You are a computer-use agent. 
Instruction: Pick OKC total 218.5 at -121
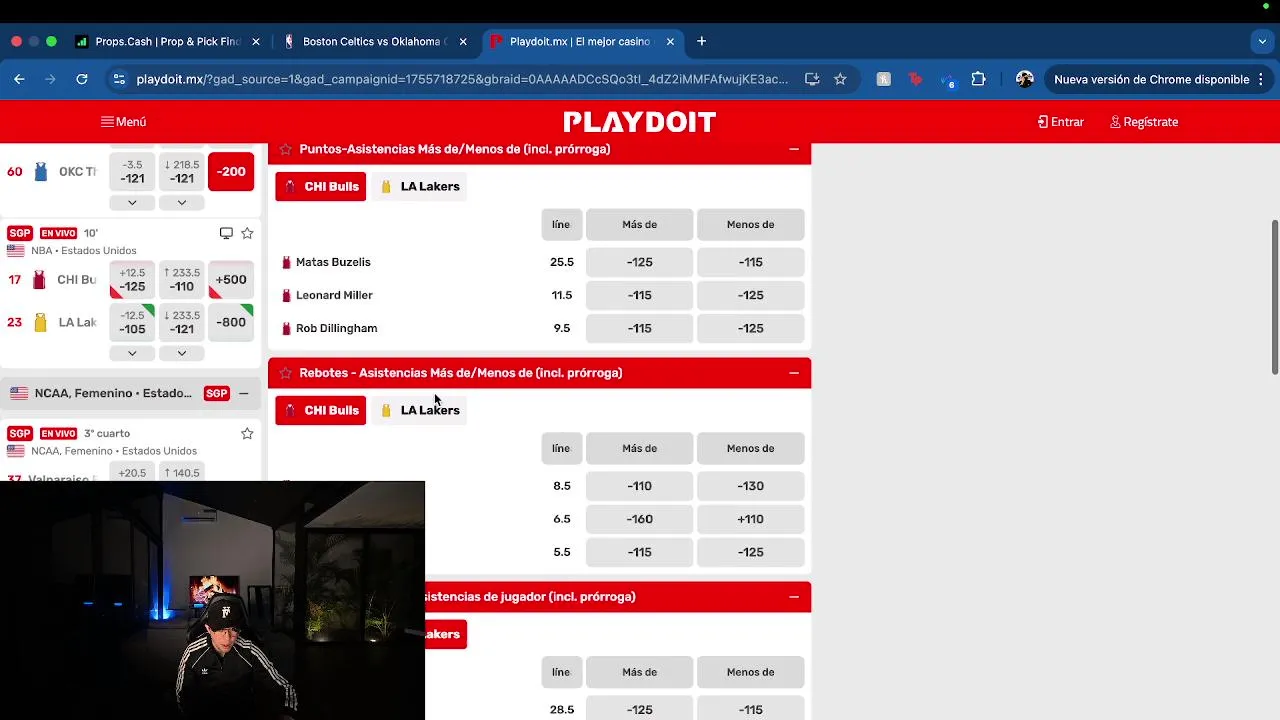(181, 171)
